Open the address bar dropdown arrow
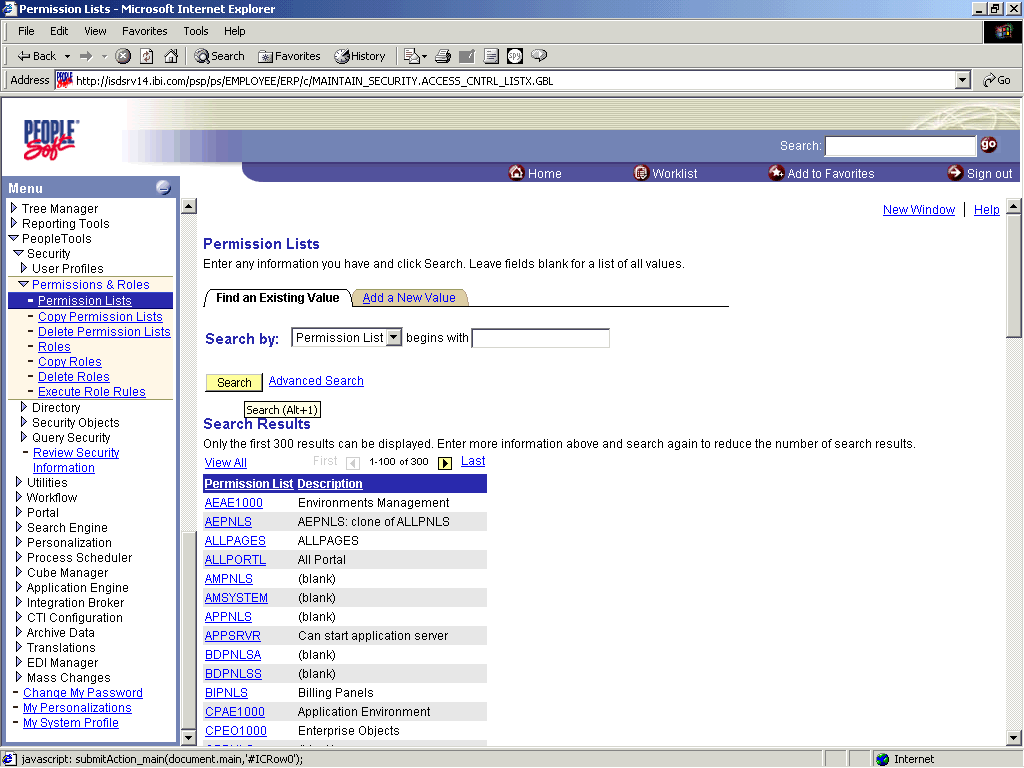 962,80
